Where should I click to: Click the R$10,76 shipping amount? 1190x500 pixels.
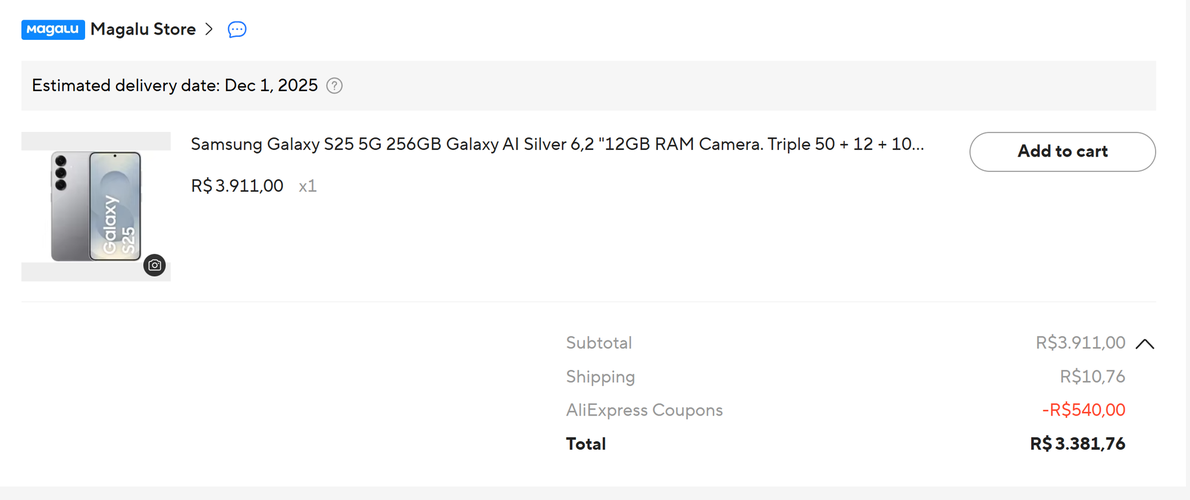(1093, 377)
